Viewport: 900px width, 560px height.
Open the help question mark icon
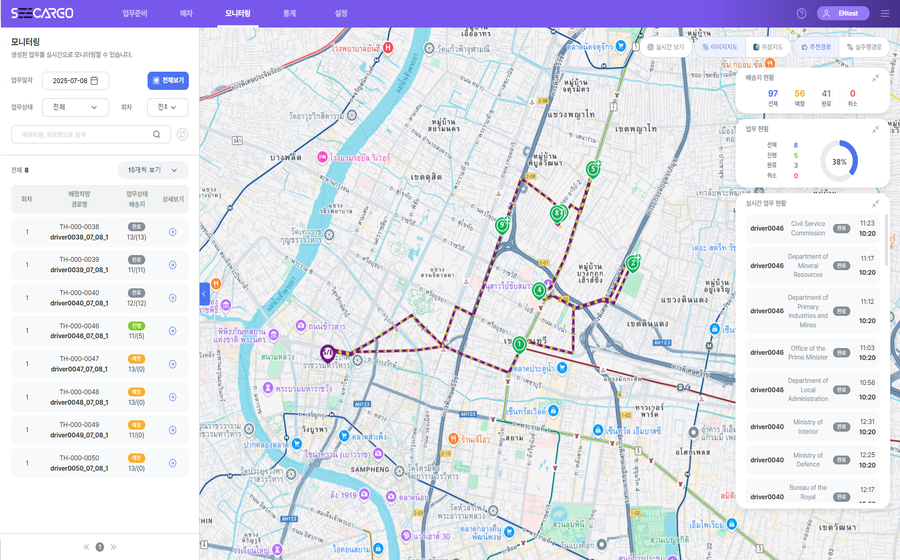pyautogui.click(x=801, y=13)
